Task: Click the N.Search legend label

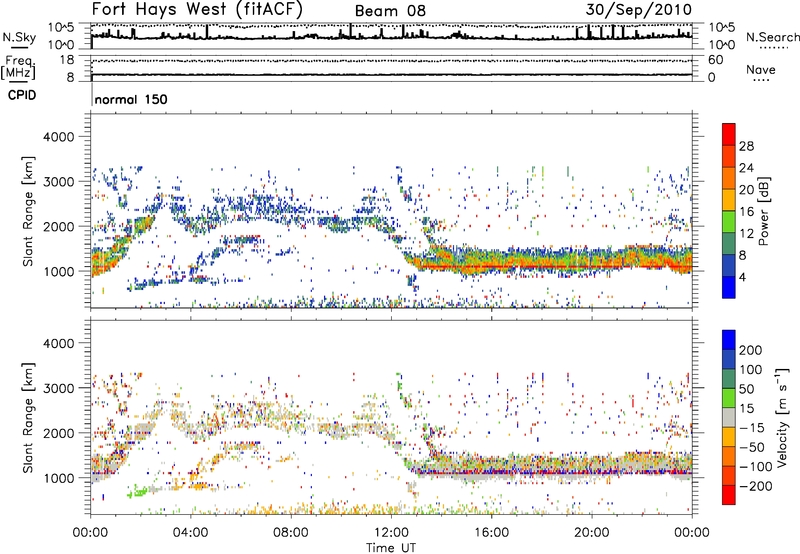Action: [x=772, y=37]
